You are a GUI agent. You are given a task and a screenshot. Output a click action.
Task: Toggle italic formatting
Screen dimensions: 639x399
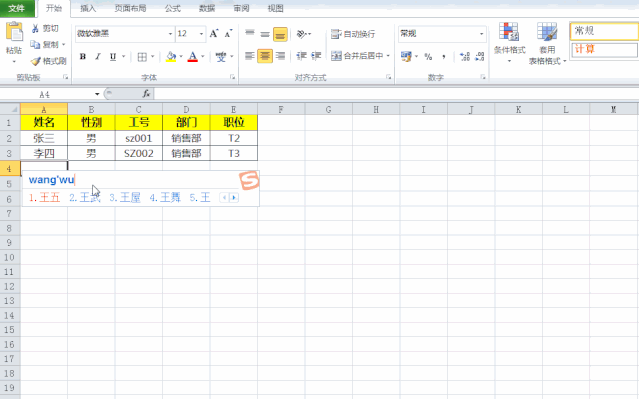point(97,57)
